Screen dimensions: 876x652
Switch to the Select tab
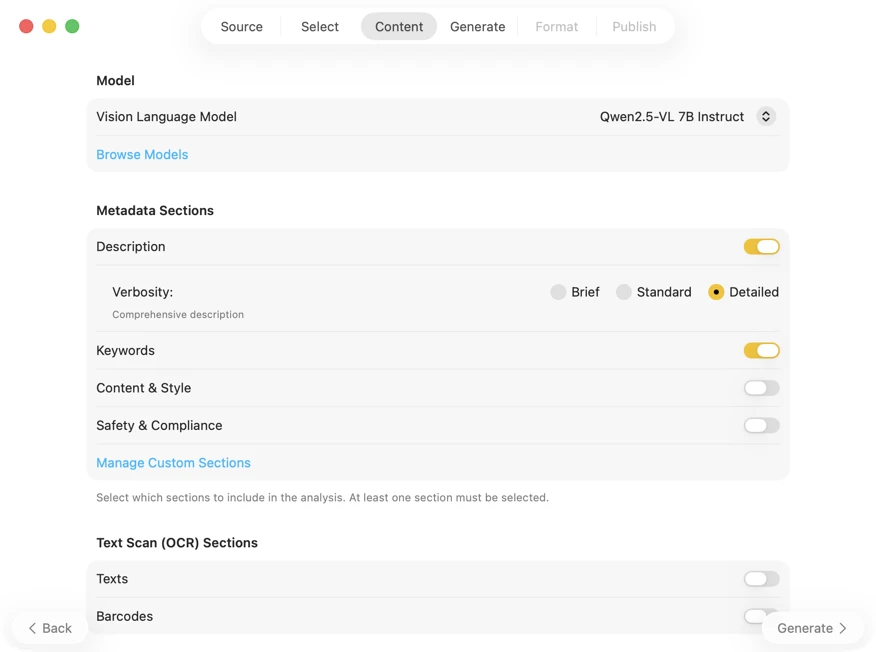(x=319, y=27)
